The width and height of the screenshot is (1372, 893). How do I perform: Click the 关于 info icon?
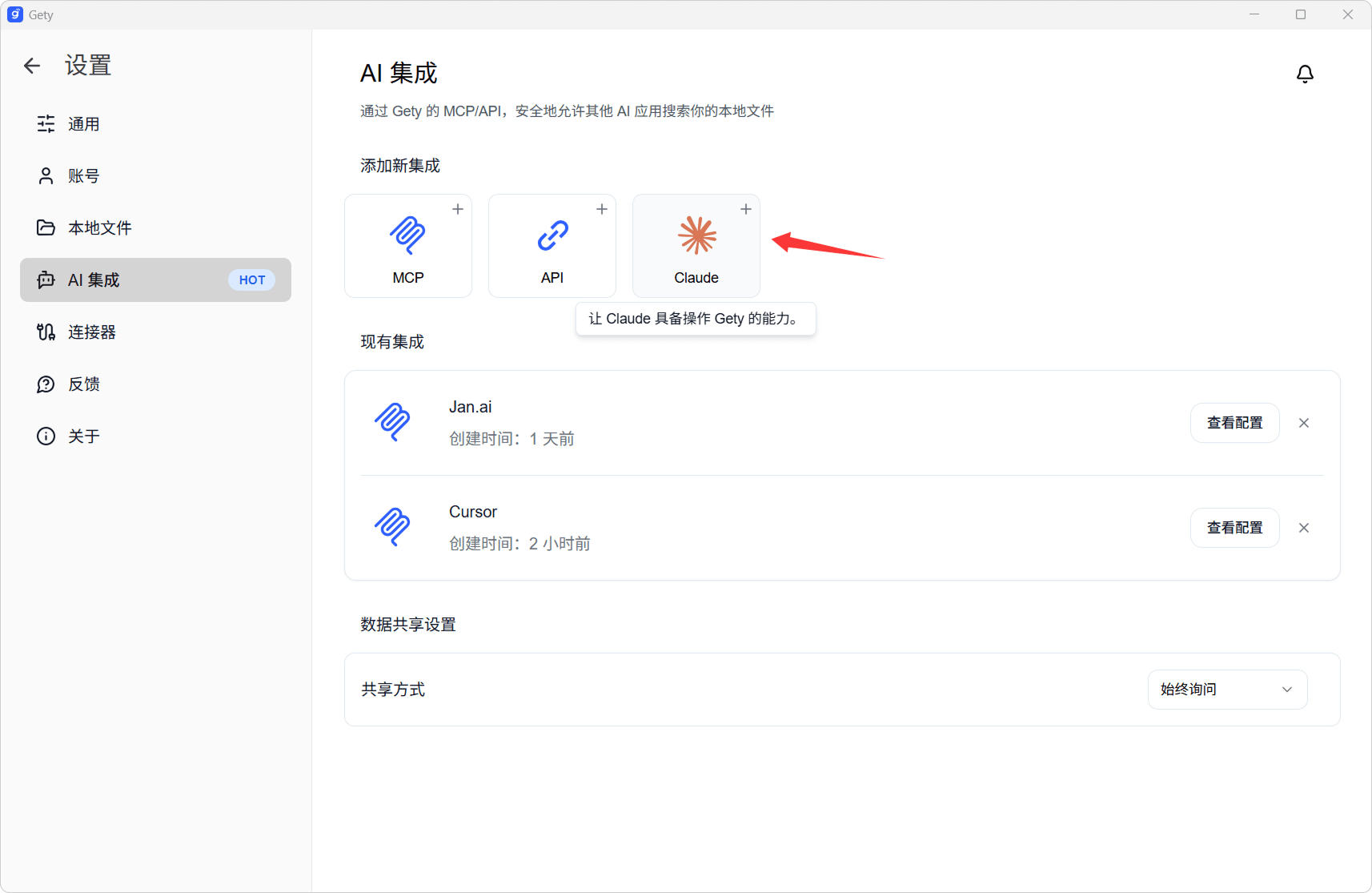pos(46,436)
